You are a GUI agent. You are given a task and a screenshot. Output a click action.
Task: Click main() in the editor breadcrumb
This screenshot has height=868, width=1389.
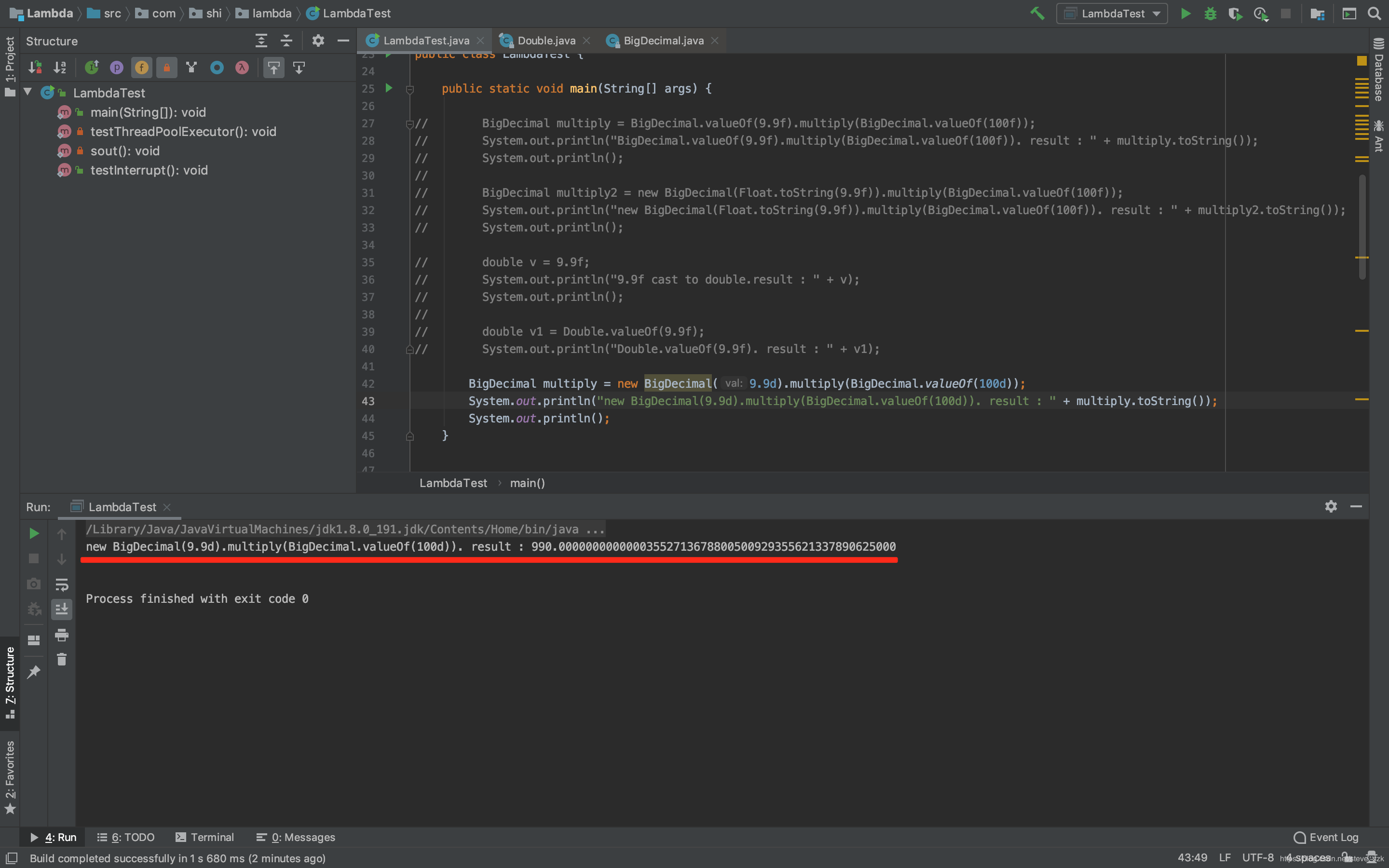[x=527, y=483]
